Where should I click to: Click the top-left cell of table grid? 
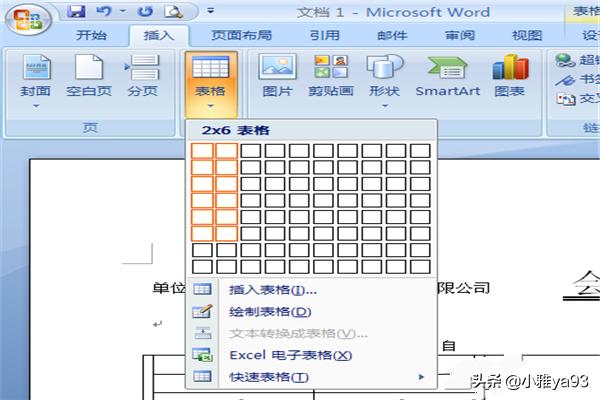[x=203, y=151]
